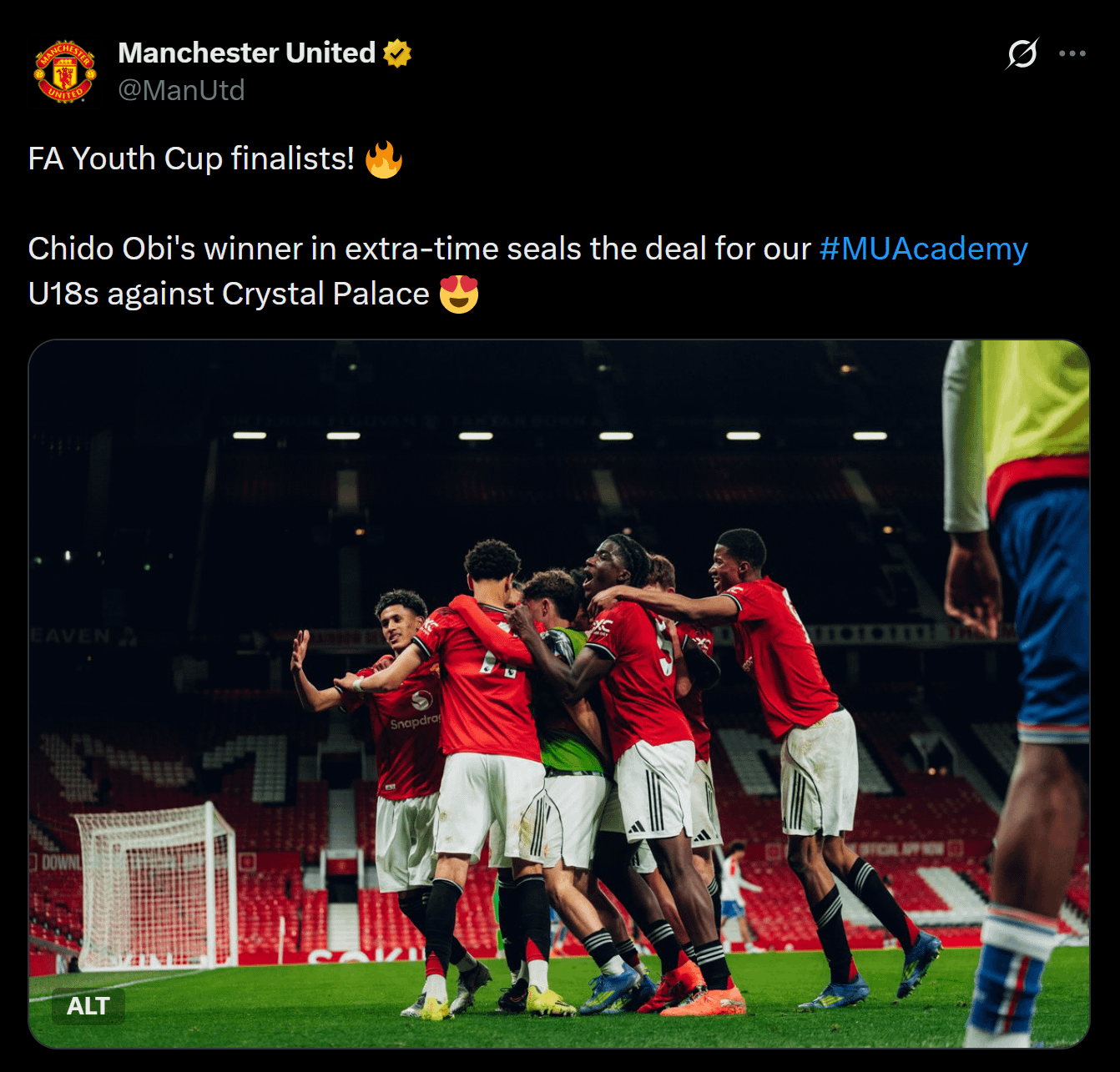
Task: Click the goal net in the photo
Action: [x=155, y=884]
